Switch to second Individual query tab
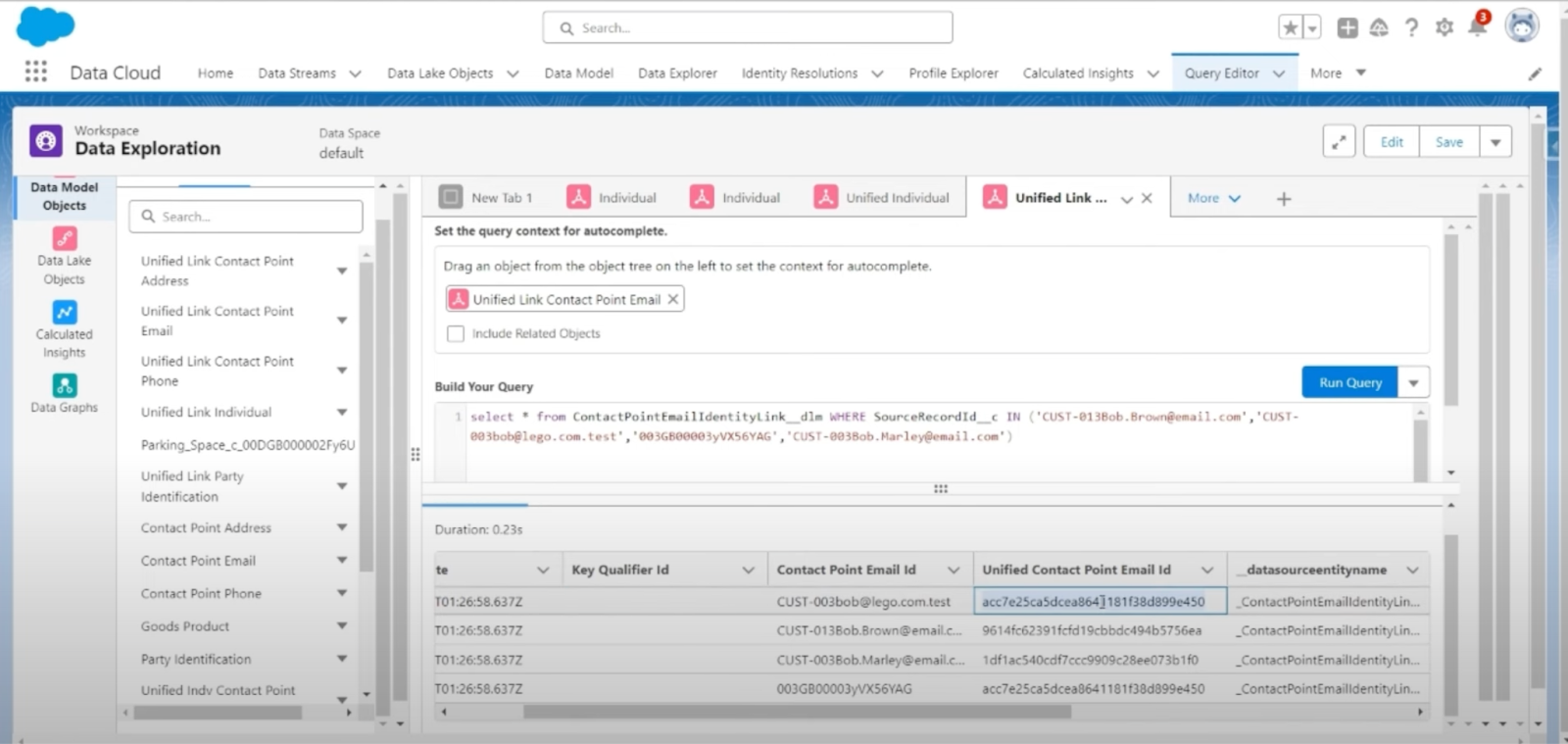Viewport: 1568px width, 744px height. pos(736,197)
